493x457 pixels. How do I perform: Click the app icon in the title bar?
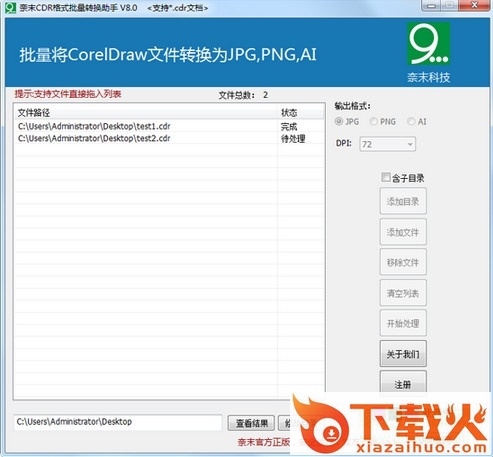tap(11, 7)
